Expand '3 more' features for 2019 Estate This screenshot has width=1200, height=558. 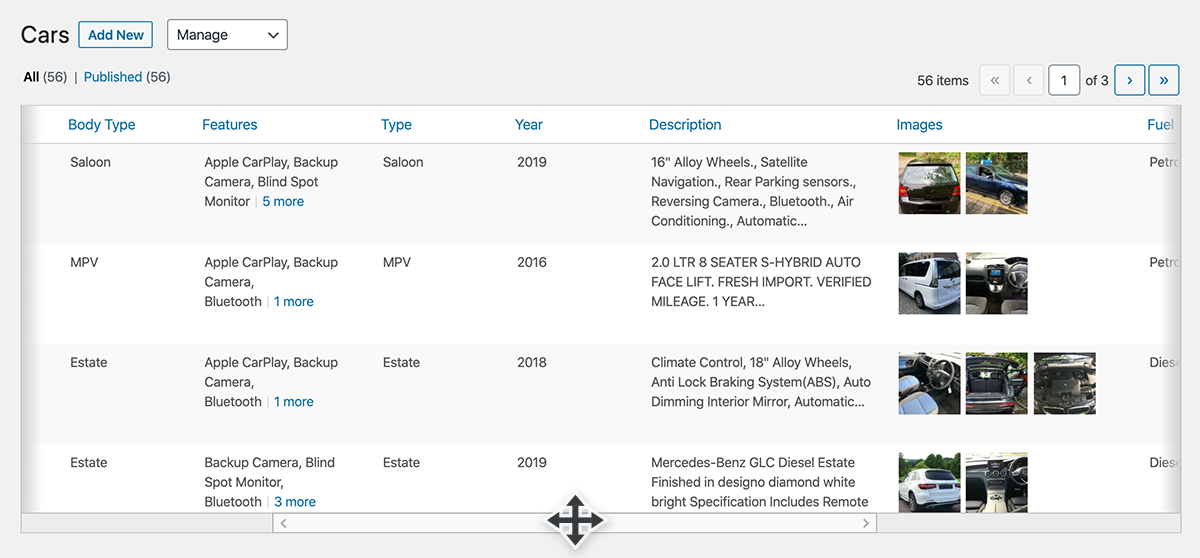295,502
